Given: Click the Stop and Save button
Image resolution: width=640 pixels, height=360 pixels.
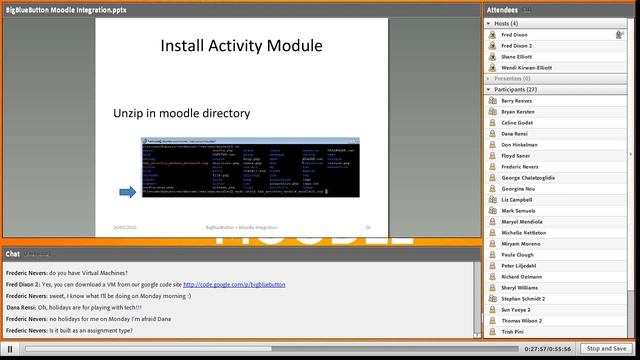Looking at the screenshot, I should point(606,349).
